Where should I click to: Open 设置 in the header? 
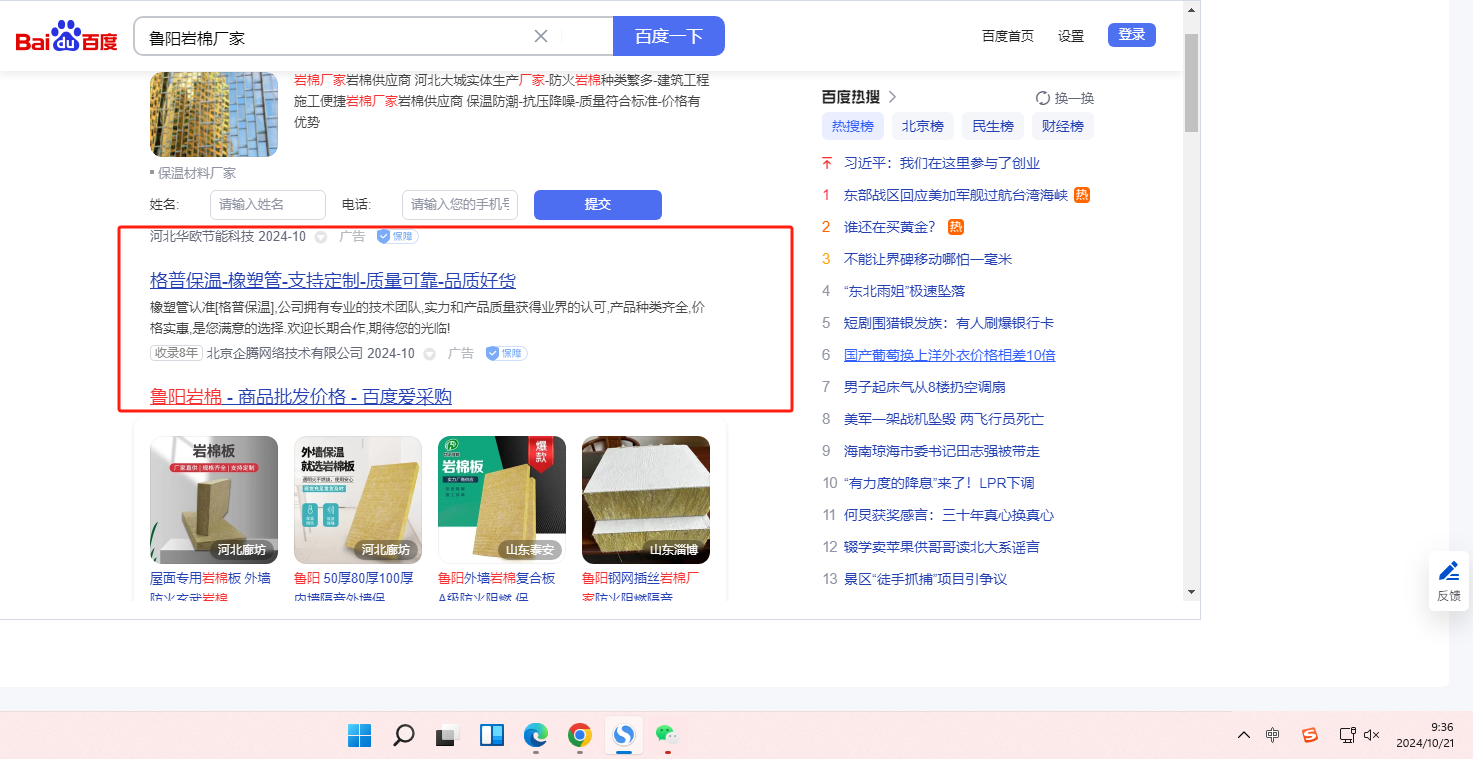tap(1071, 36)
